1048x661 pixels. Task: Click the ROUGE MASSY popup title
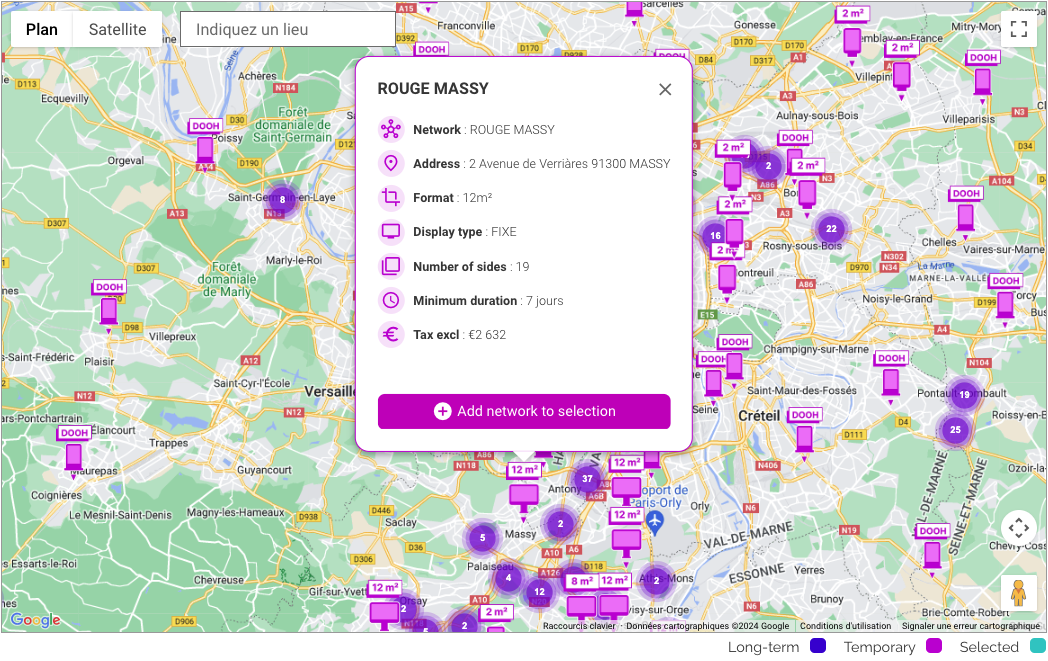coord(433,89)
